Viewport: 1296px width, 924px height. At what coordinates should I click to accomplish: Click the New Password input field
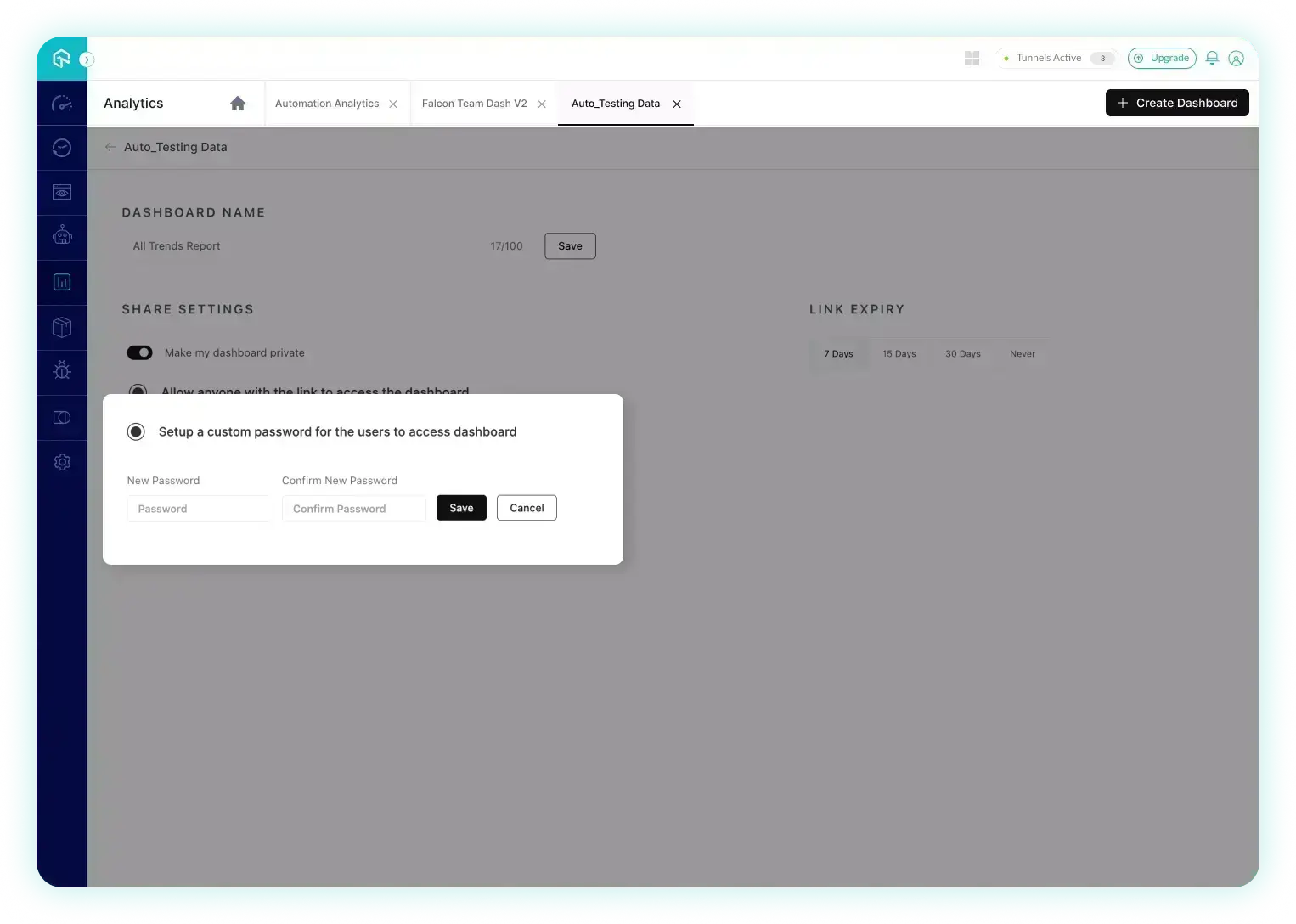(200, 509)
